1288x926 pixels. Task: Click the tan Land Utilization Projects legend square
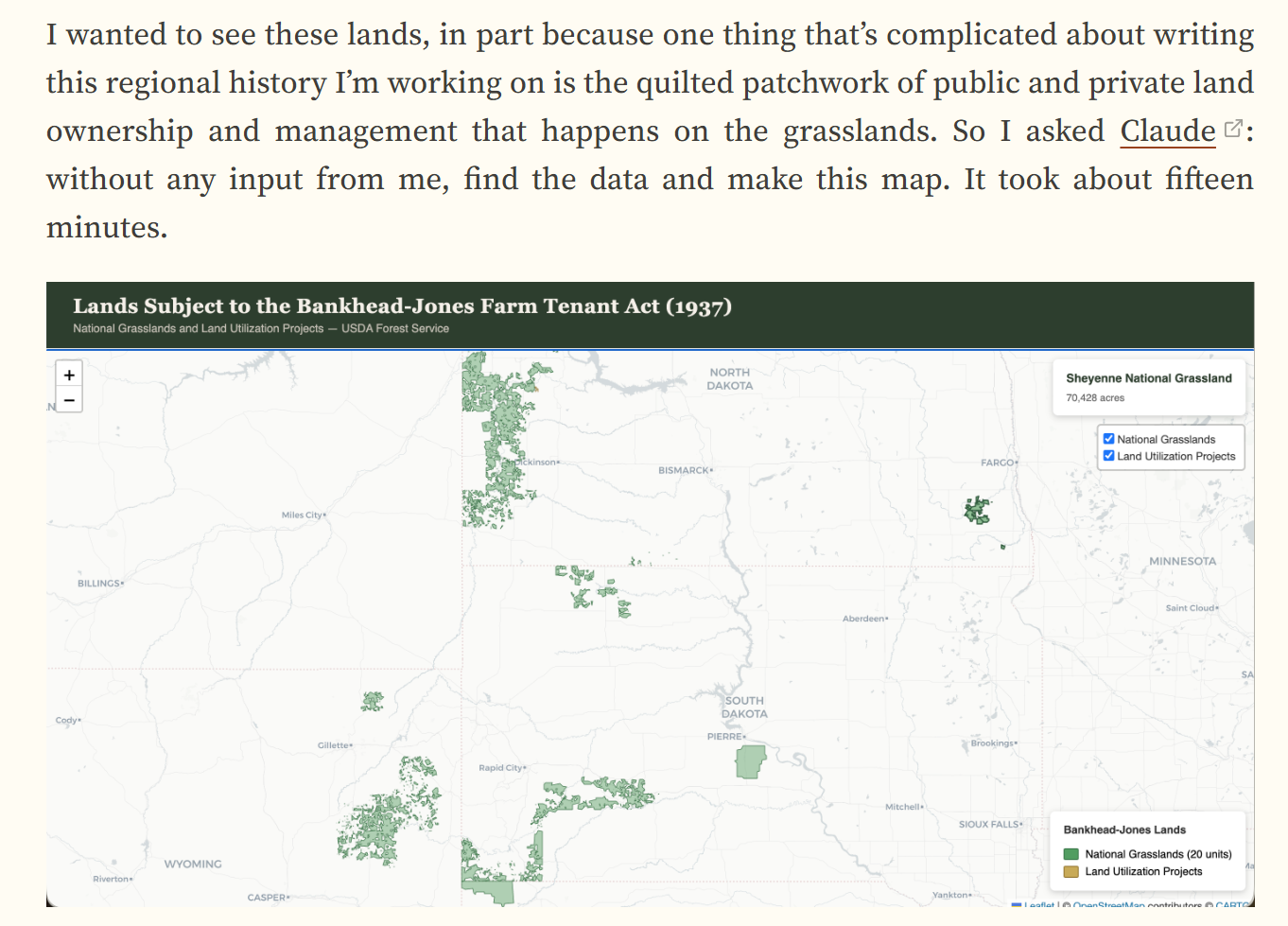1072,871
